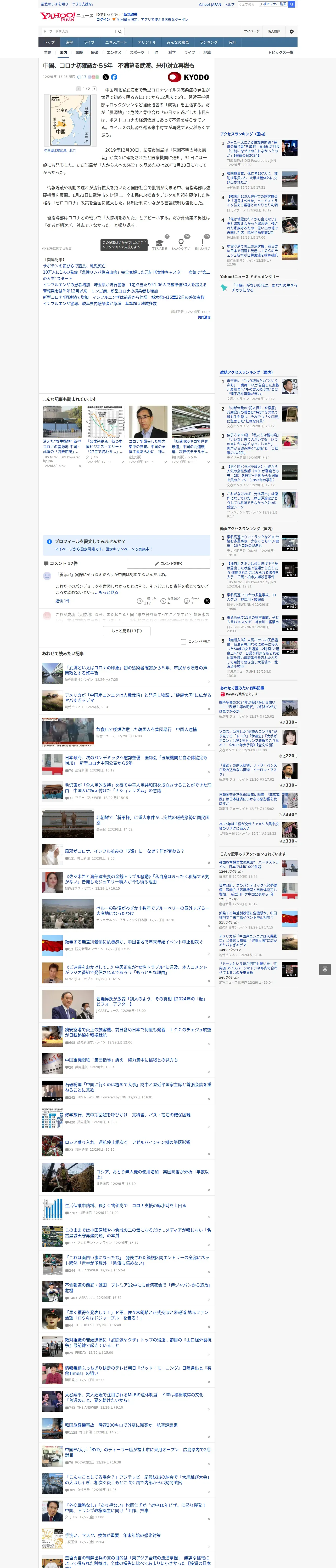
Task: Open the article comment count icon (17)
Action: pyautogui.click(x=82, y=77)
